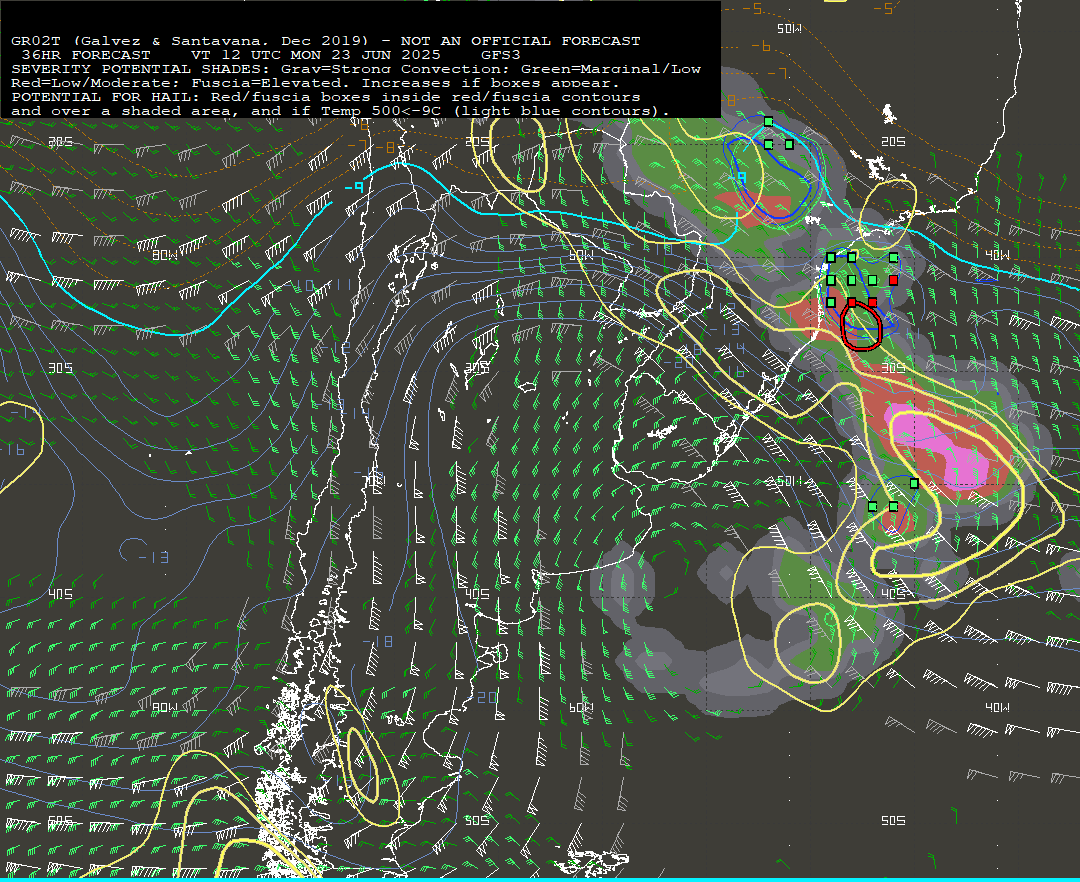The width and height of the screenshot is (1080, 882).
Task: Click the 'GFS3' model label
Action: [500, 54]
